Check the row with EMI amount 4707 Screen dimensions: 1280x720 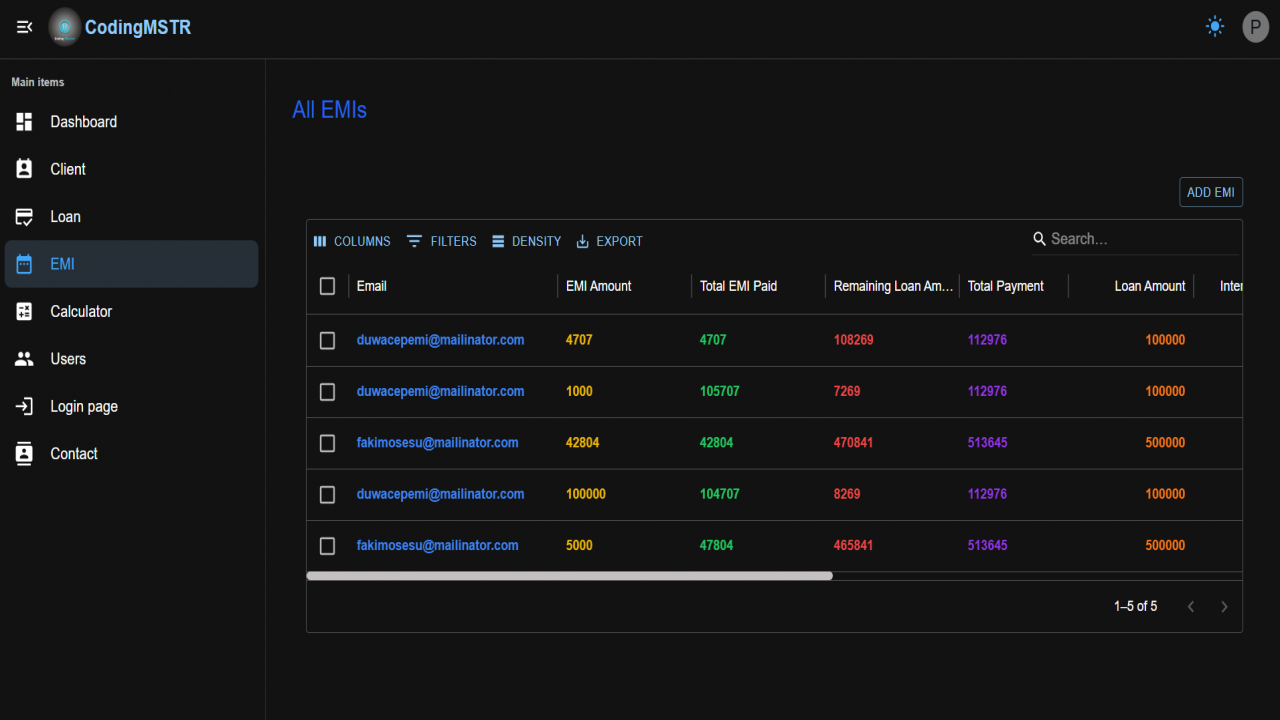tap(327, 340)
